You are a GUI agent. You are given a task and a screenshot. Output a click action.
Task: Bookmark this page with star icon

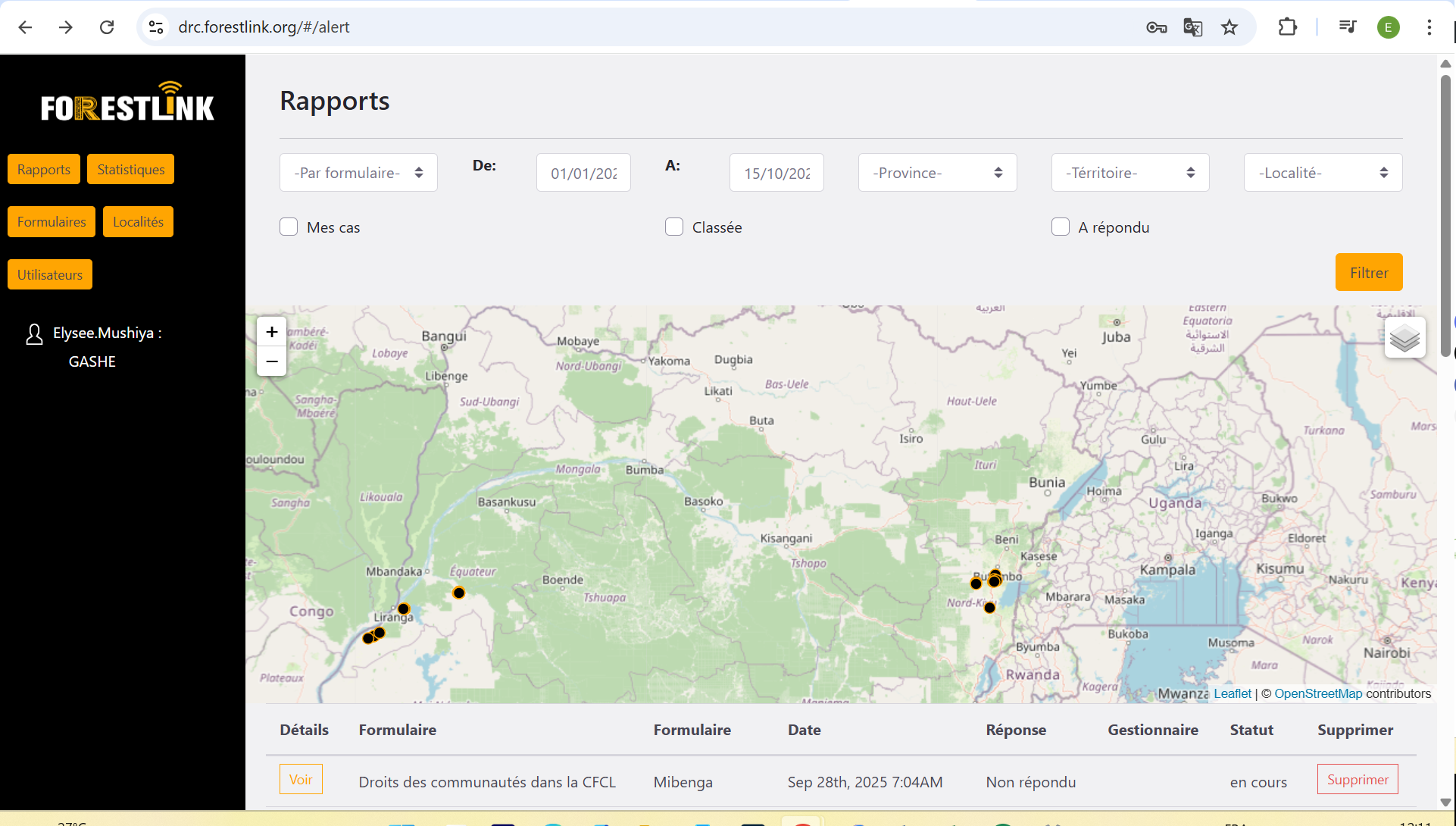tap(1229, 27)
